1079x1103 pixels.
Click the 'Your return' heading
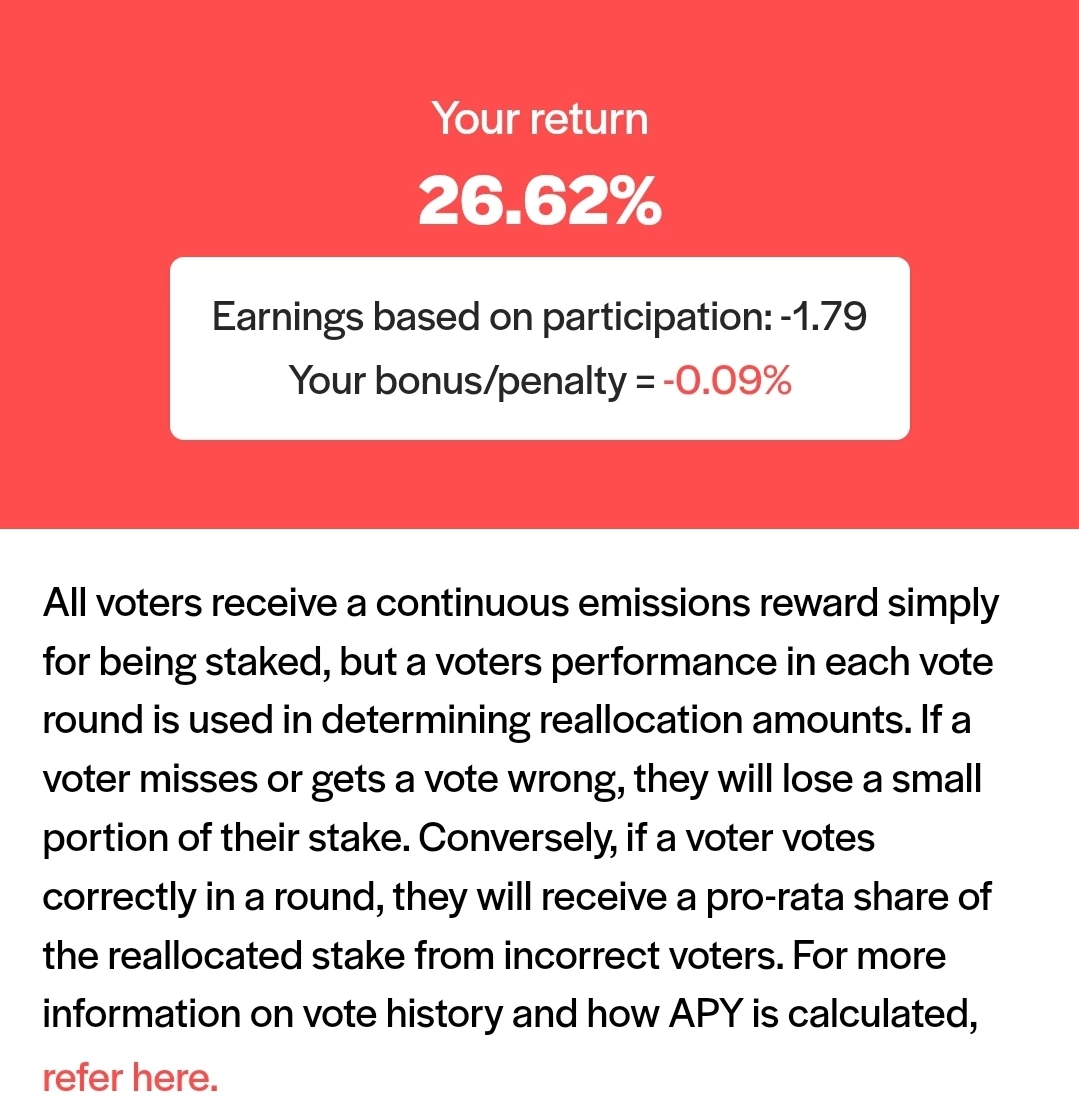point(540,118)
